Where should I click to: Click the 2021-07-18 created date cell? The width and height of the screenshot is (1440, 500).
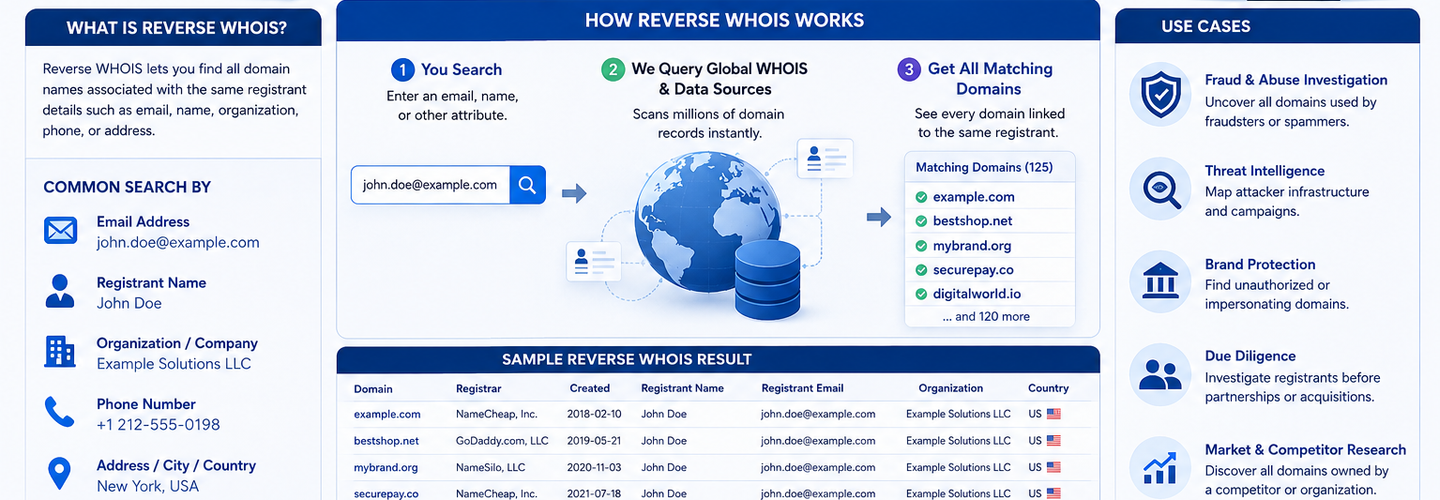coord(594,494)
